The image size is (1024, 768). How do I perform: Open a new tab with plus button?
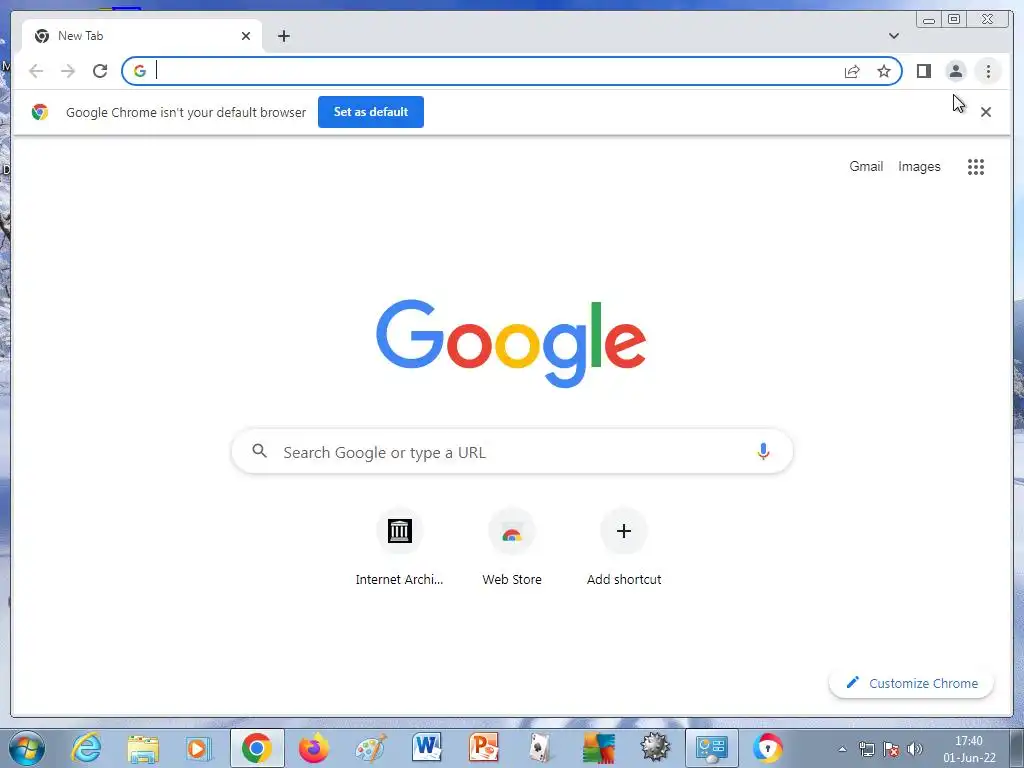point(283,36)
